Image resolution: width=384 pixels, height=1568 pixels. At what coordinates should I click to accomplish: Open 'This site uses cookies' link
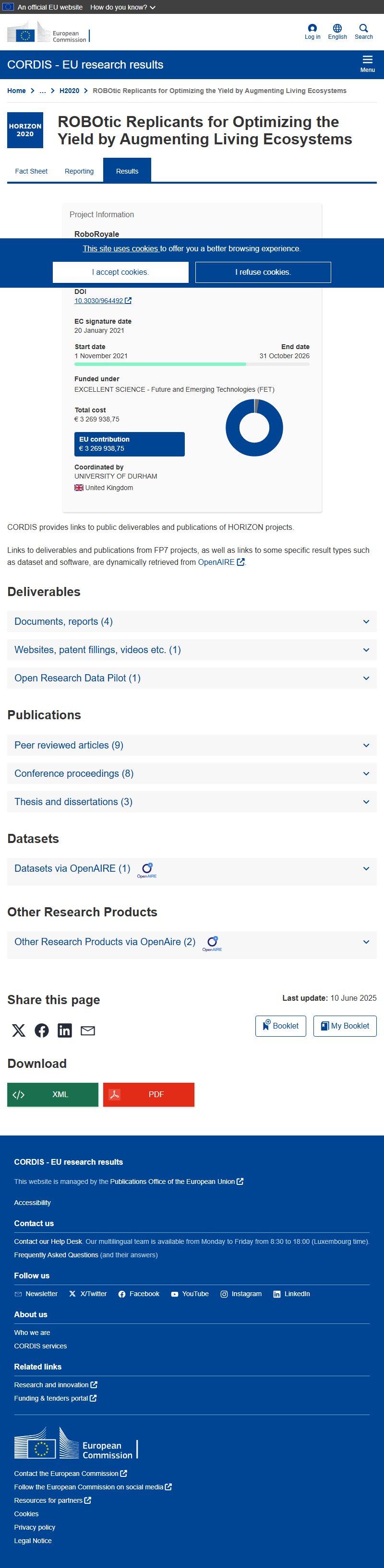[x=120, y=248]
